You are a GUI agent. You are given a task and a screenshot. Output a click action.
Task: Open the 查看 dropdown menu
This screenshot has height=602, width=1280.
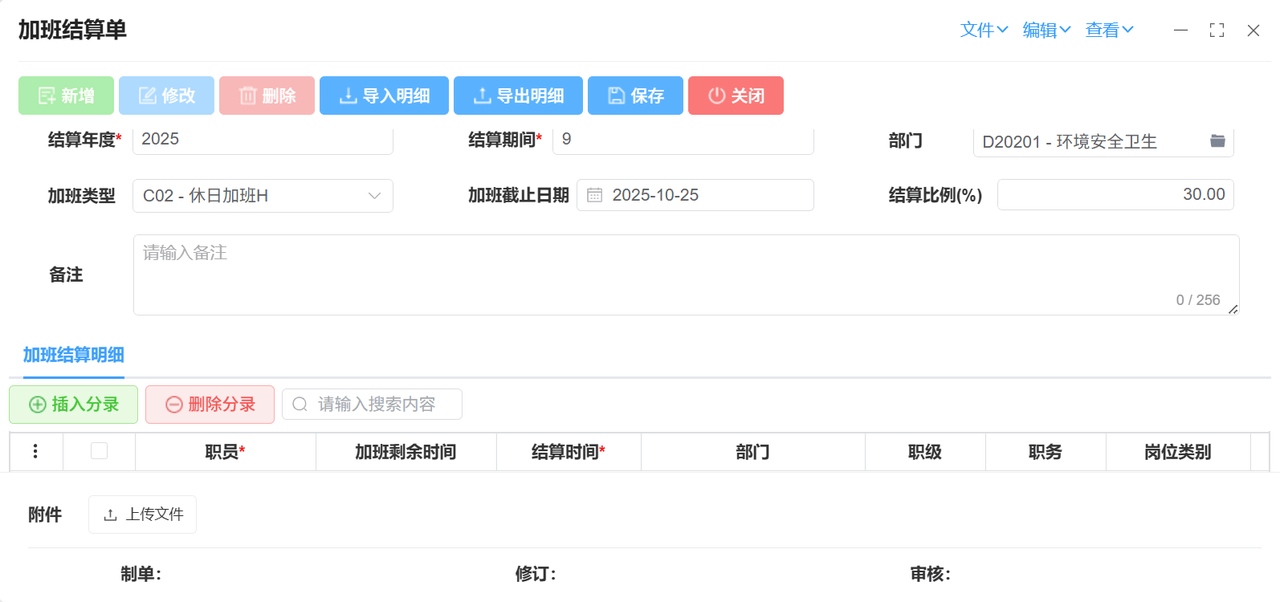point(1109,30)
